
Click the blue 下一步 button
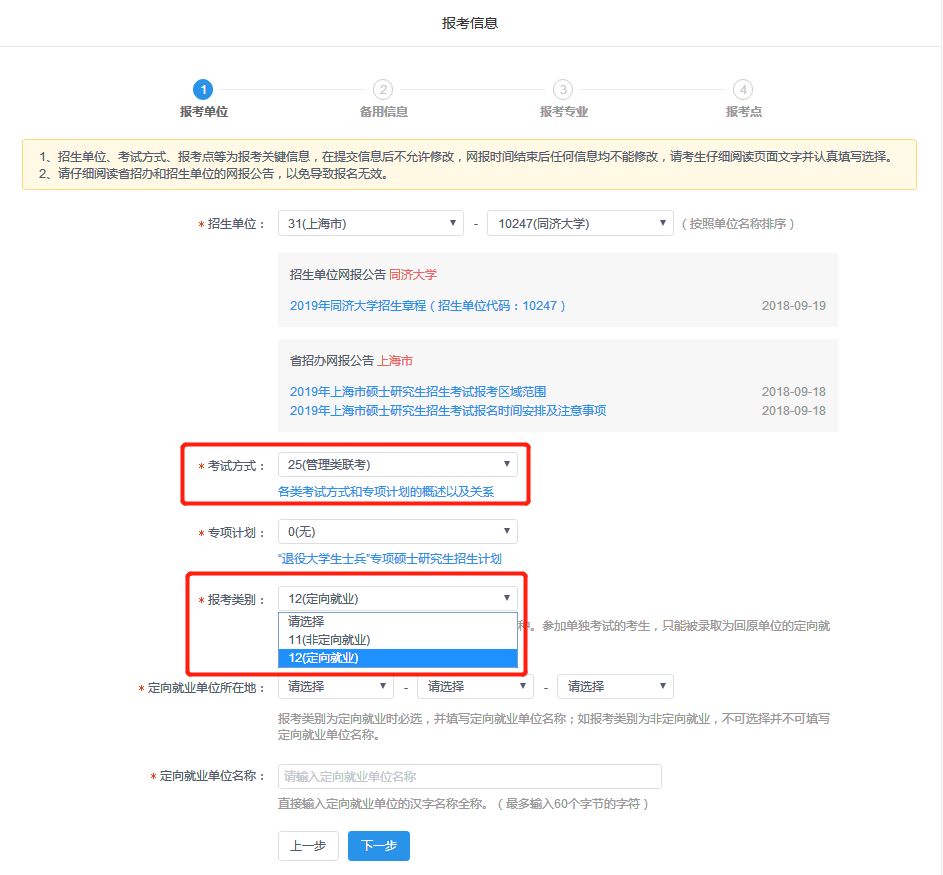pyautogui.click(x=379, y=846)
